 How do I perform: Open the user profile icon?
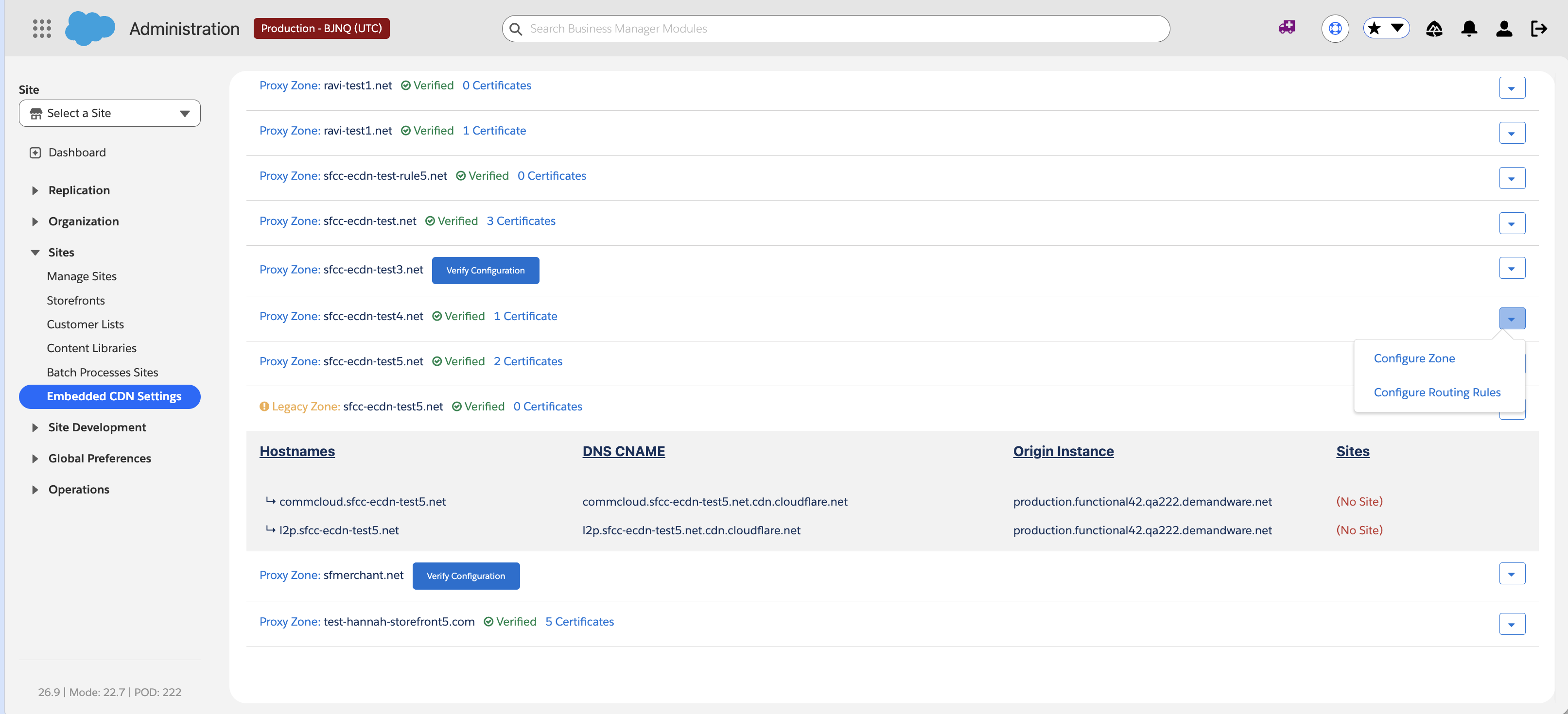pyautogui.click(x=1503, y=29)
